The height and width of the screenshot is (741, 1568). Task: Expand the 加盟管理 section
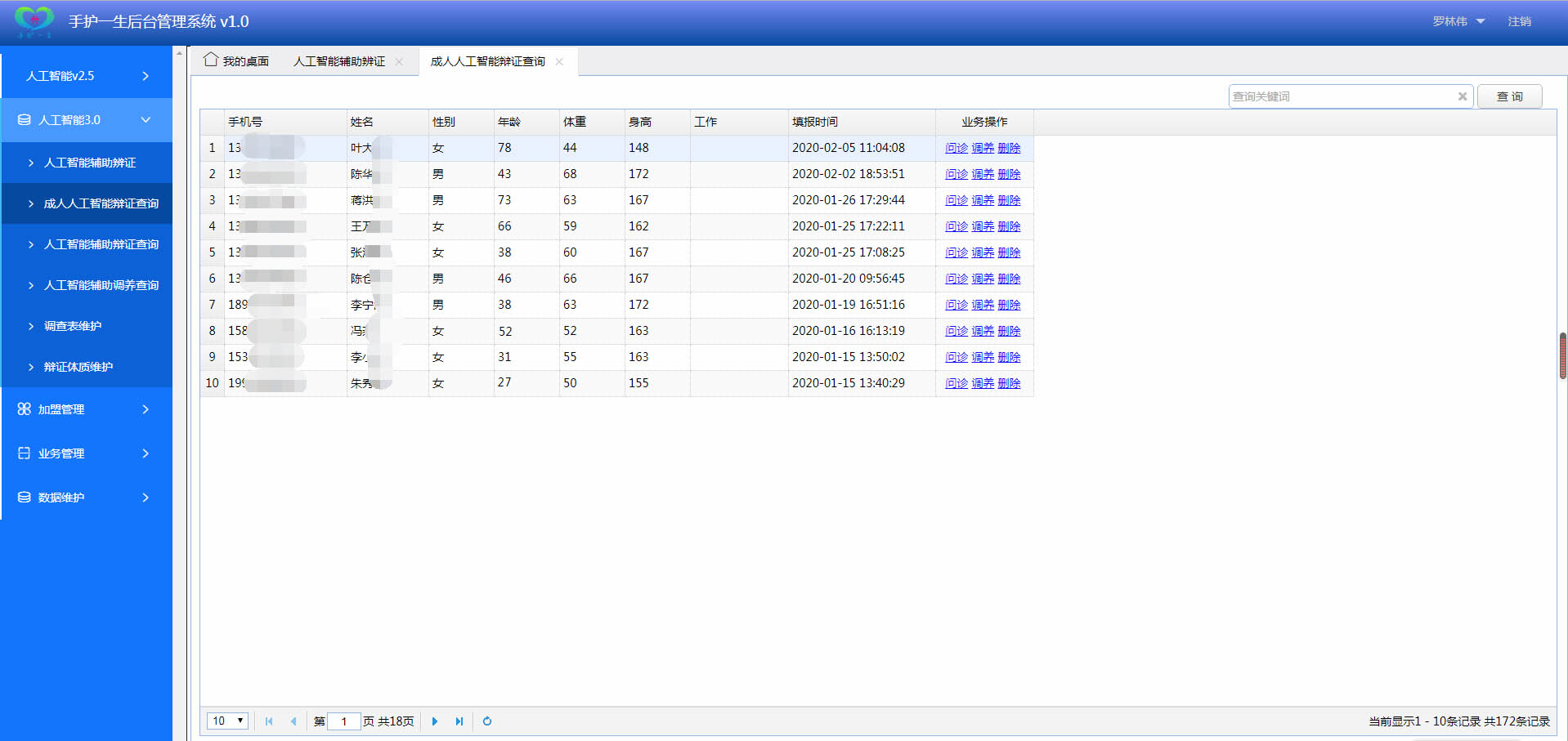146,409
